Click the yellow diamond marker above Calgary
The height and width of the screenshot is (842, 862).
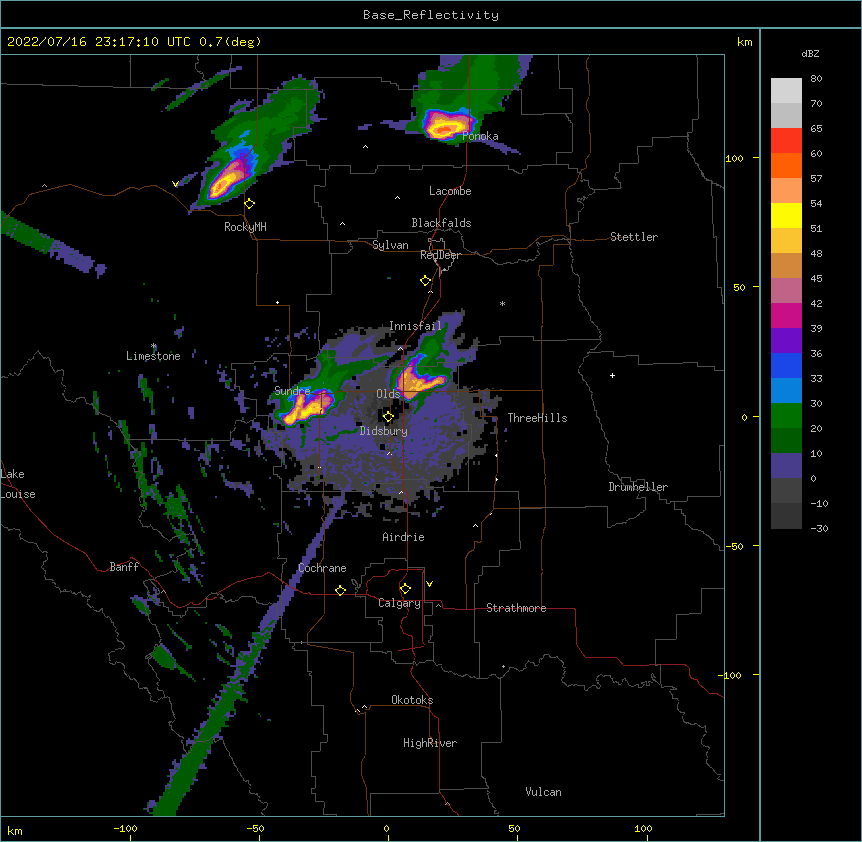tap(405, 589)
